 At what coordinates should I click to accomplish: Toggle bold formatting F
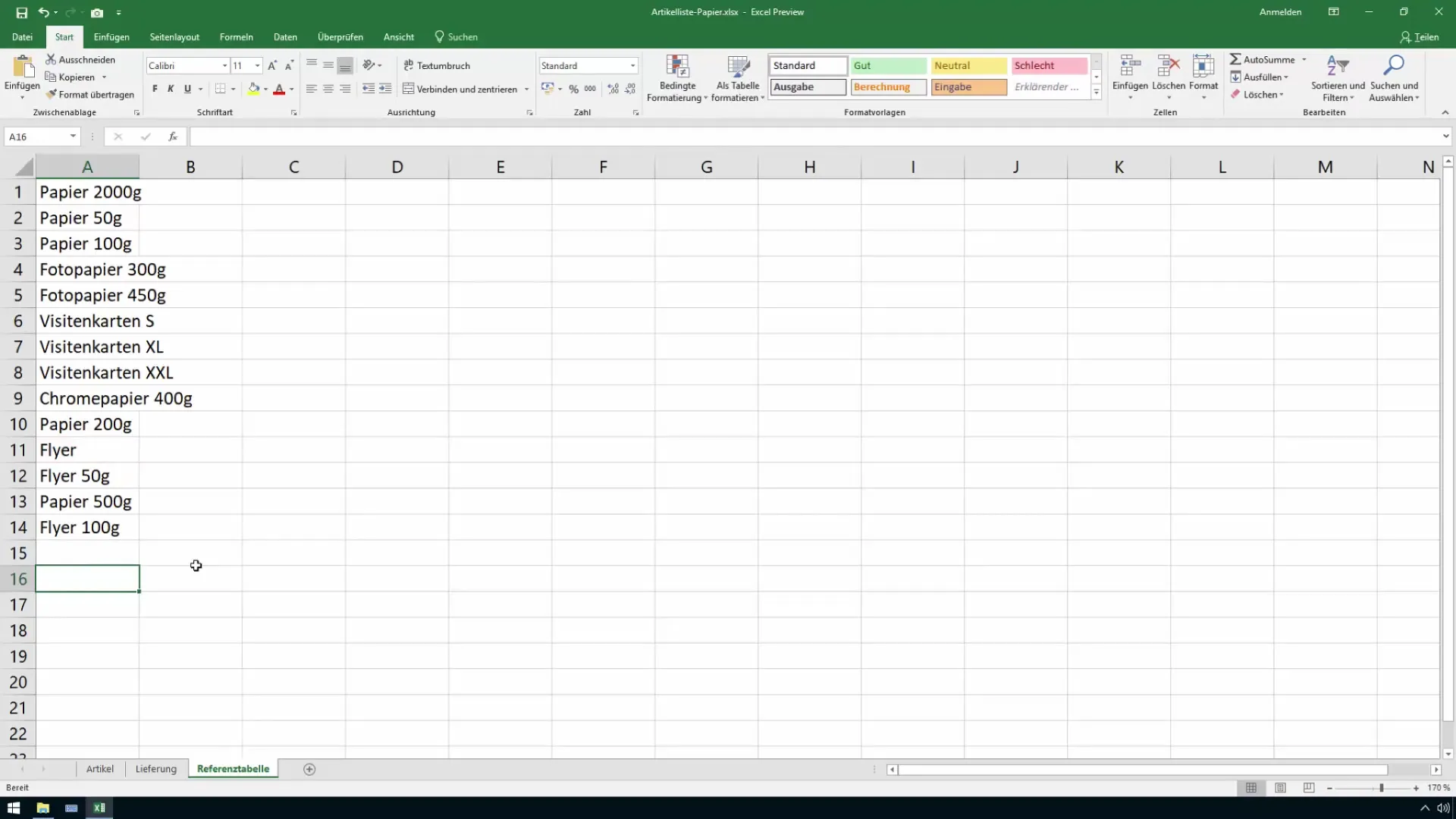pos(155,89)
